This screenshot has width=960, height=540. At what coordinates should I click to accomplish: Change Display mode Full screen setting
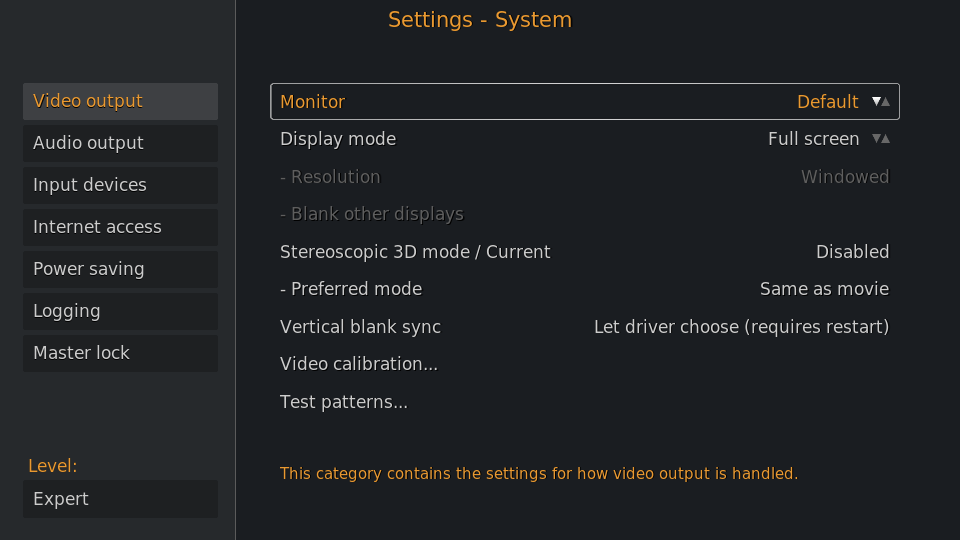tap(585, 139)
